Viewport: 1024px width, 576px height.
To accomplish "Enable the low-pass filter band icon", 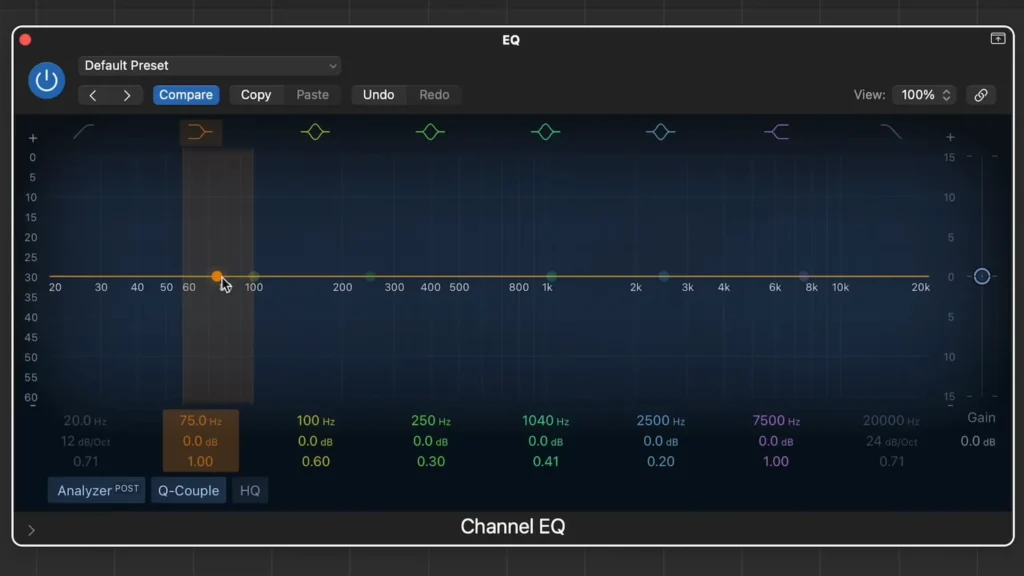I will click(x=891, y=132).
